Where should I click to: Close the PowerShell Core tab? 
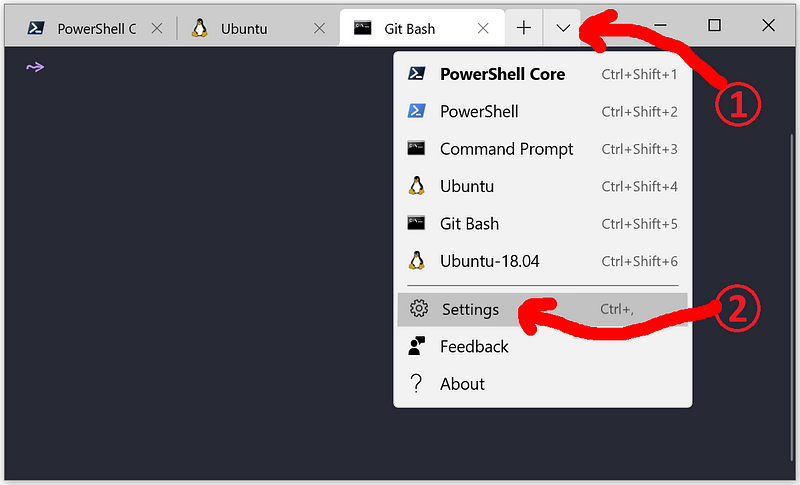point(157,29)
